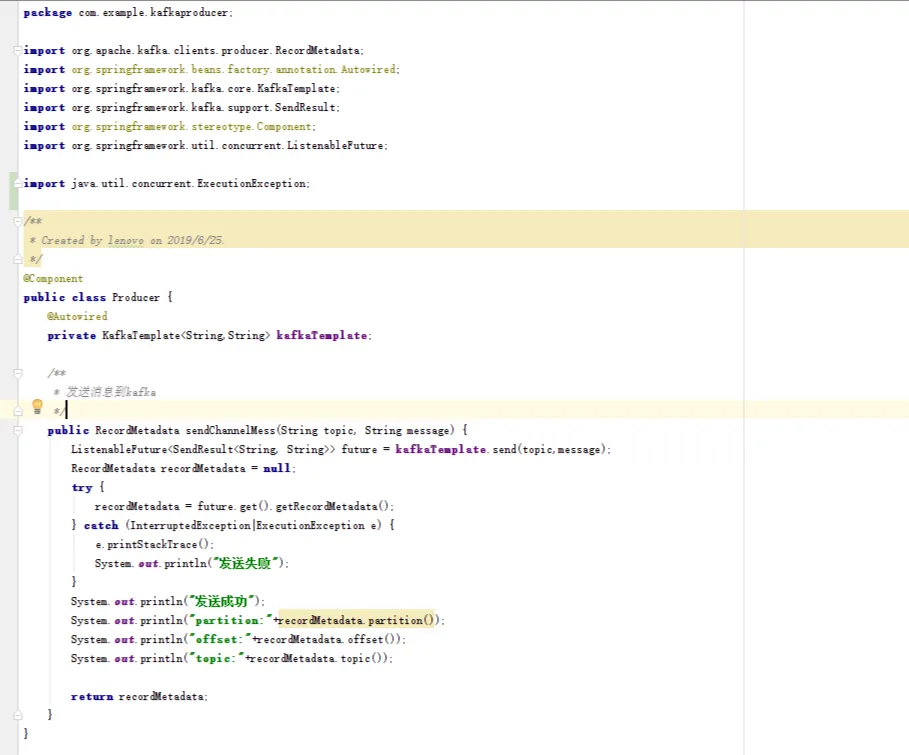This screenshot has height=755, width=909.
Task: Collapse the 'Created by lenovo' Javadoc comment
Action: coord(18,221)
